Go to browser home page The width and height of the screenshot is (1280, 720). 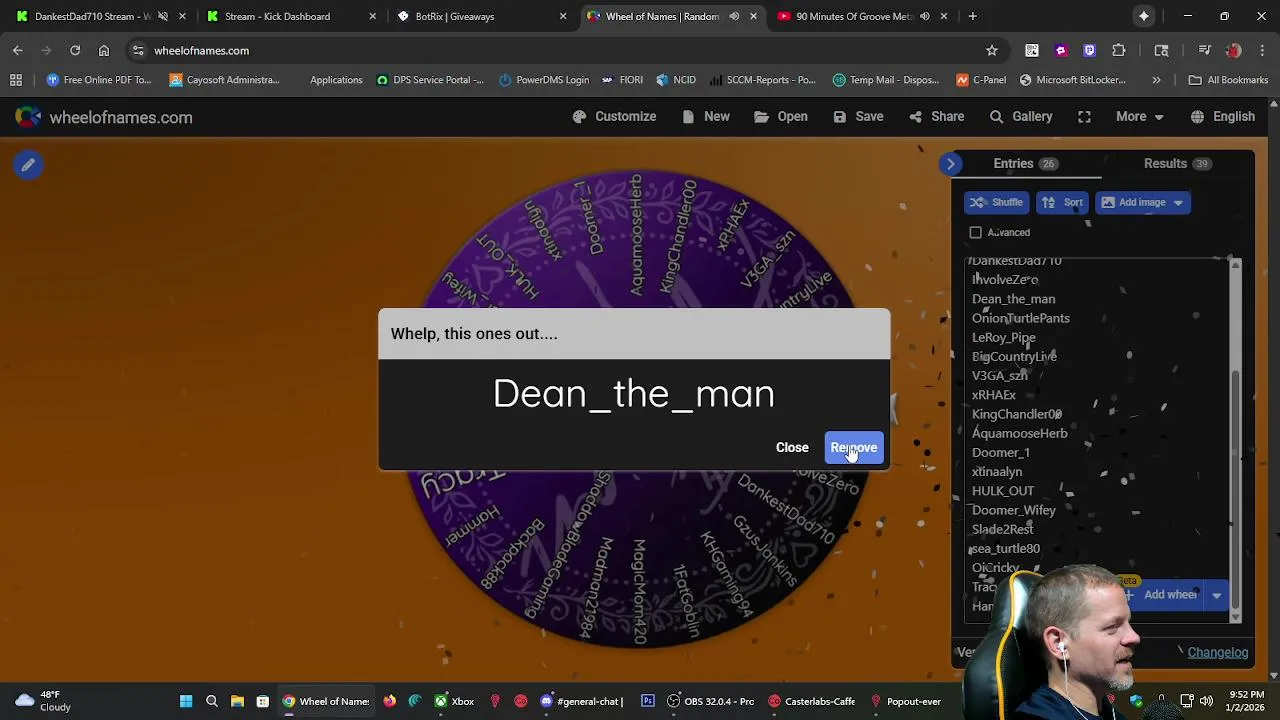[104, 50]
